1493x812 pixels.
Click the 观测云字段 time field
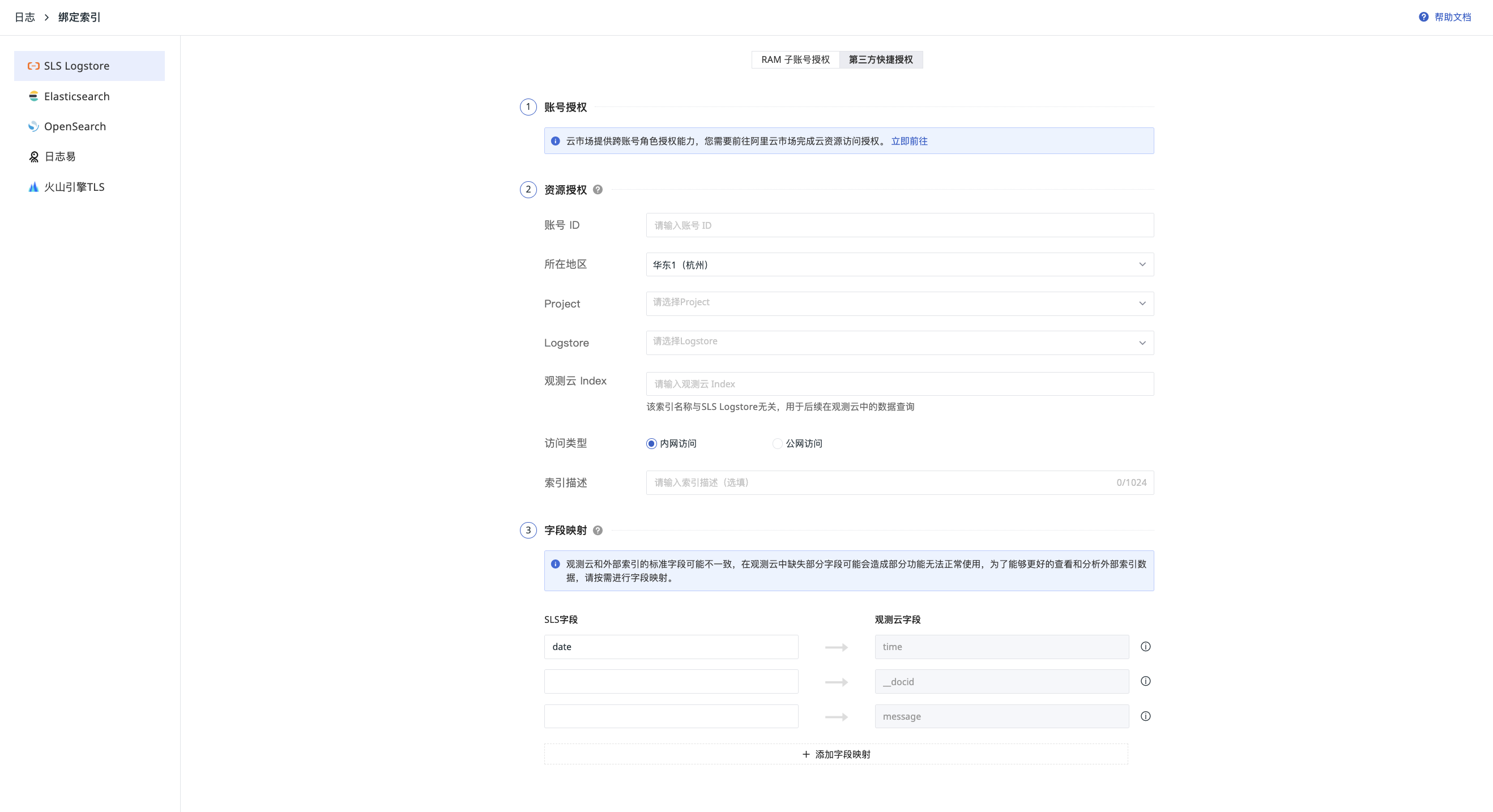tap(1001, 647)
